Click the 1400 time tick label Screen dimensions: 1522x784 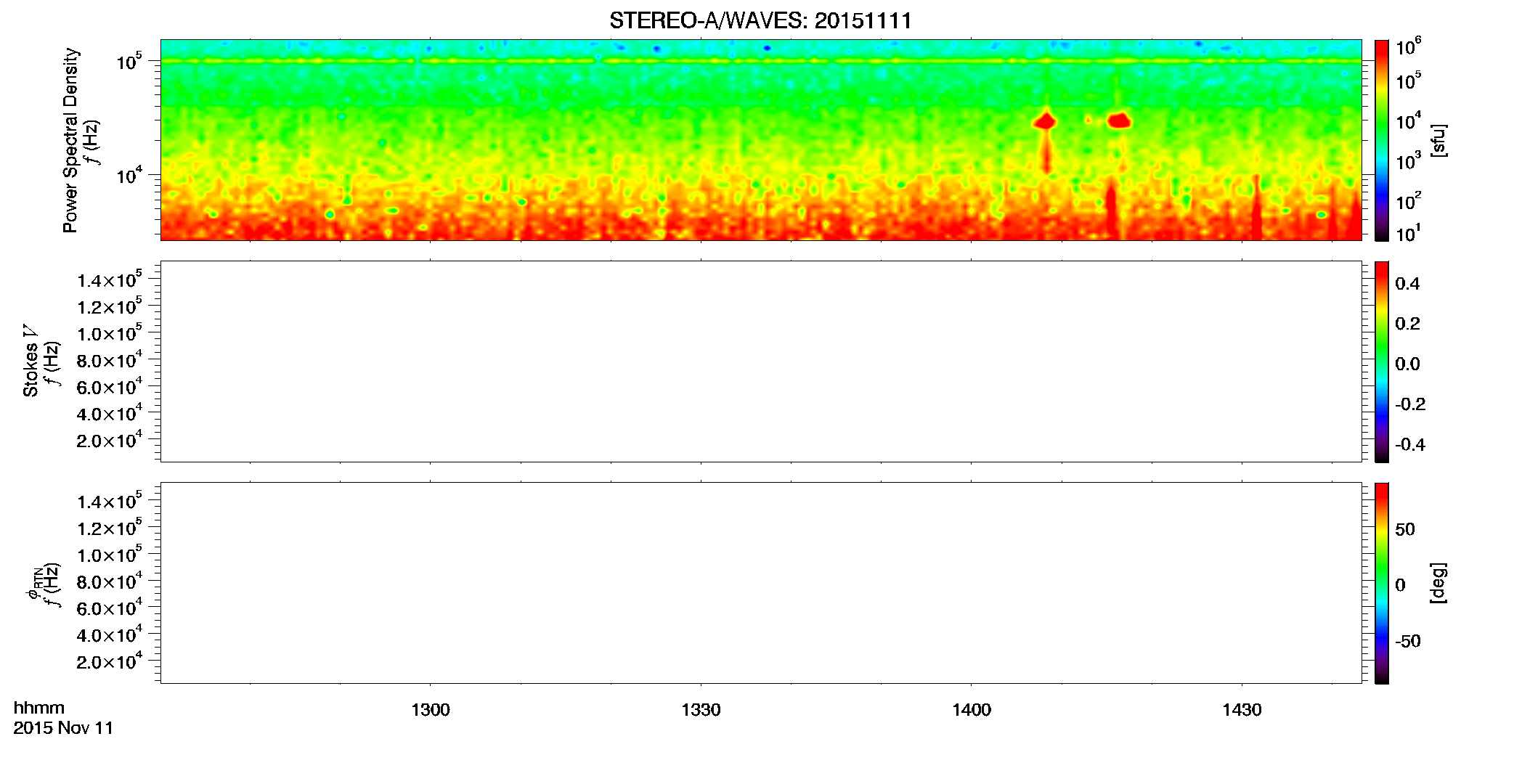(972, 710)
